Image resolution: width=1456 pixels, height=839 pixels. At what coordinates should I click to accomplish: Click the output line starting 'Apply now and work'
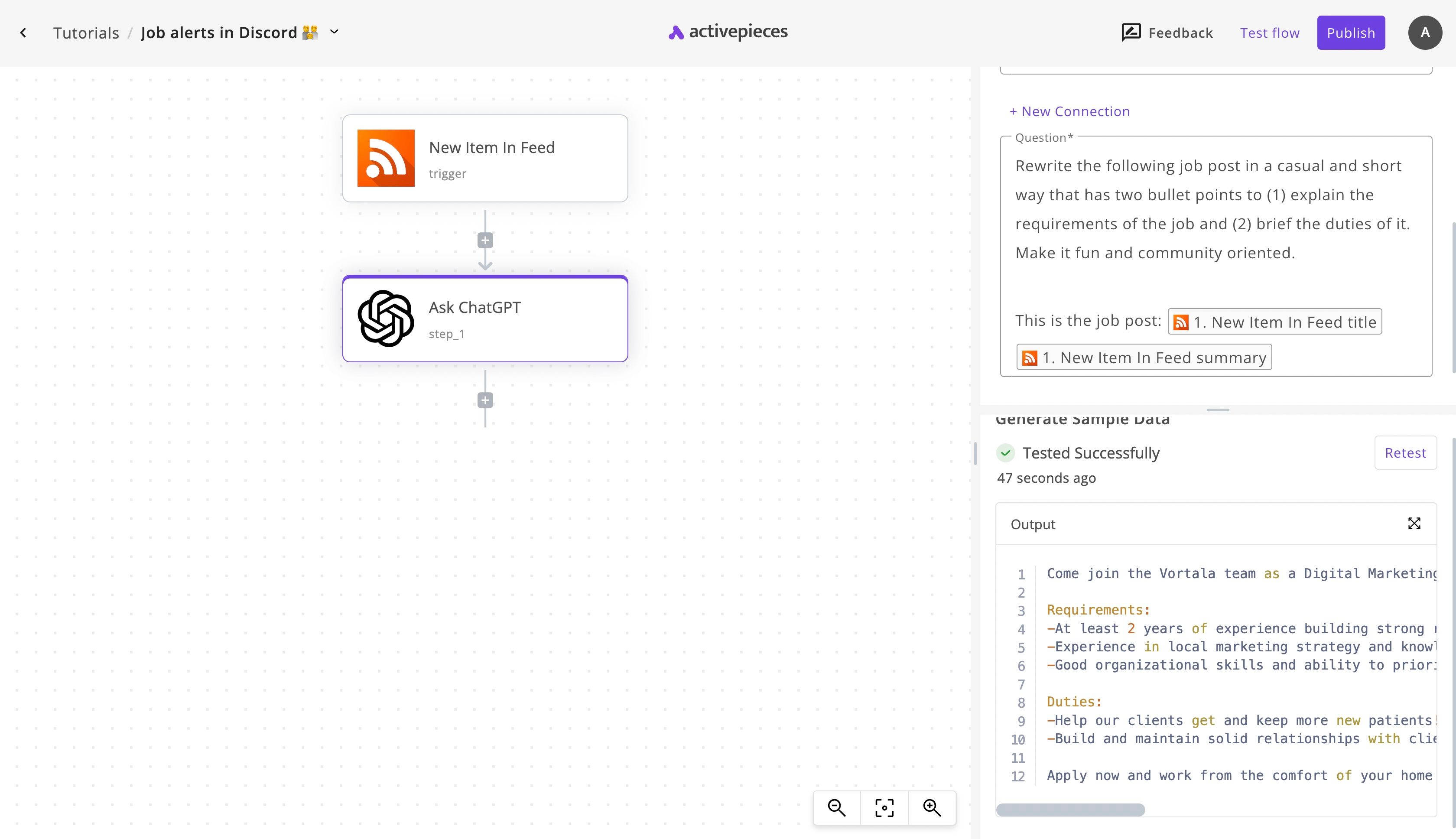[1239, 776]
